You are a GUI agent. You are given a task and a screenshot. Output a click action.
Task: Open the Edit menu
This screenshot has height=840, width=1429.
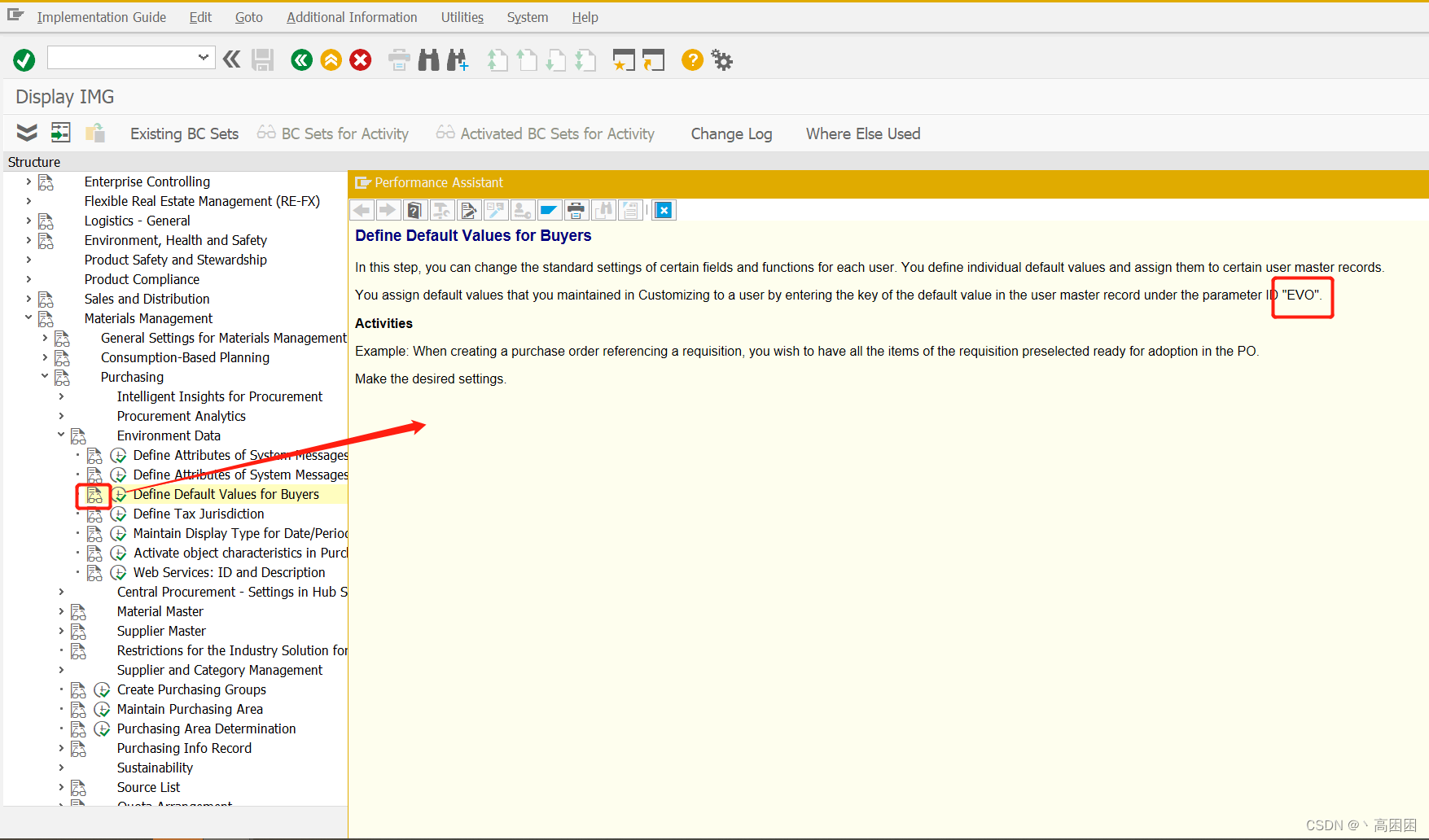coord(200,17)
